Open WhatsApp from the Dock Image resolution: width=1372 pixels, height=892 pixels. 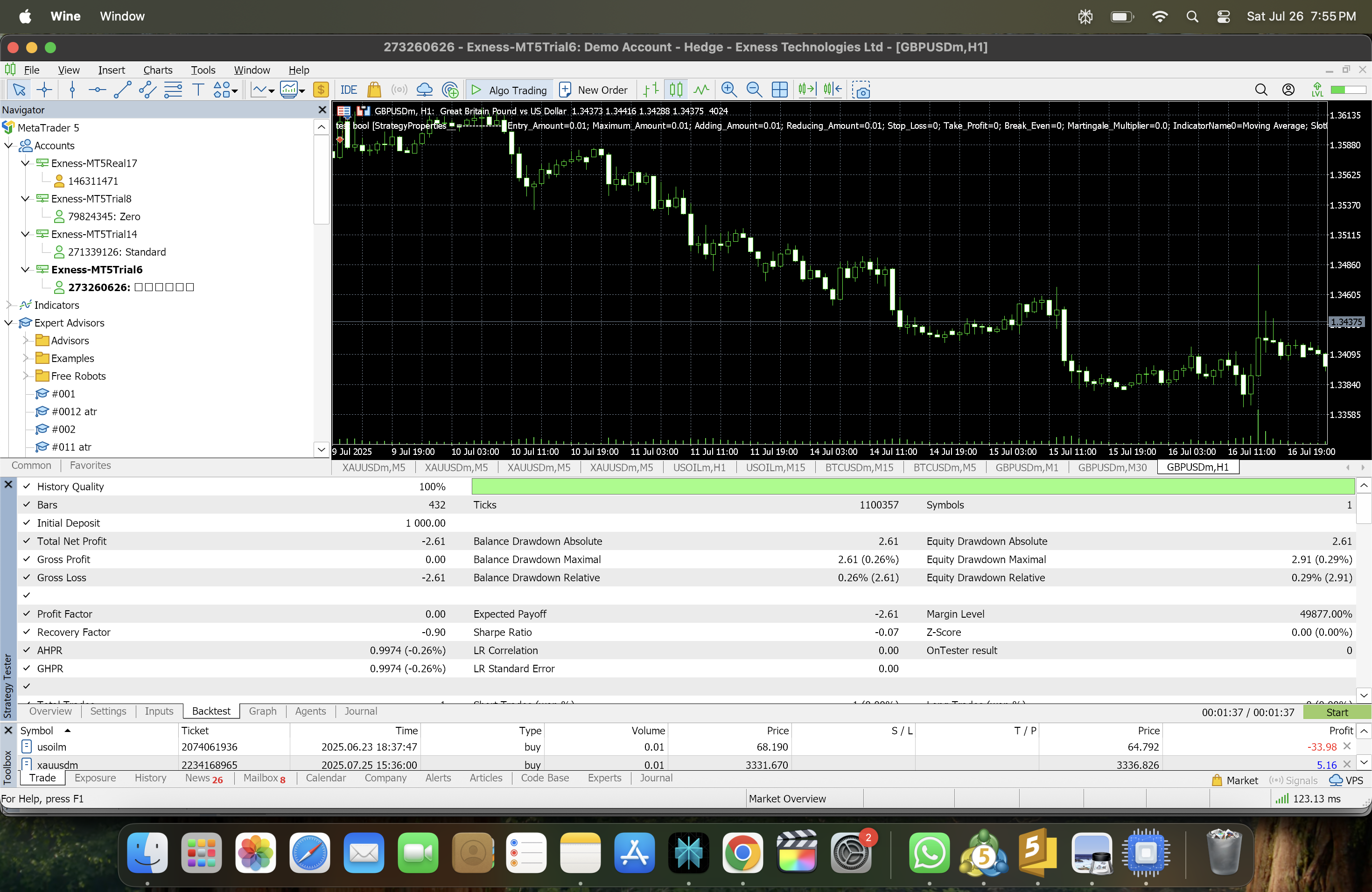pos(929,853)
